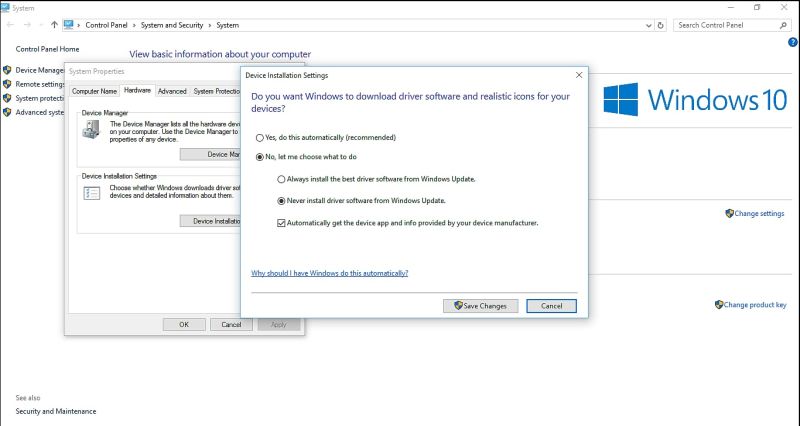Image resolution: width=800 pixels, height=426 pixels.
Task: Click the Change product key link
Action: (x=755, y=305)
